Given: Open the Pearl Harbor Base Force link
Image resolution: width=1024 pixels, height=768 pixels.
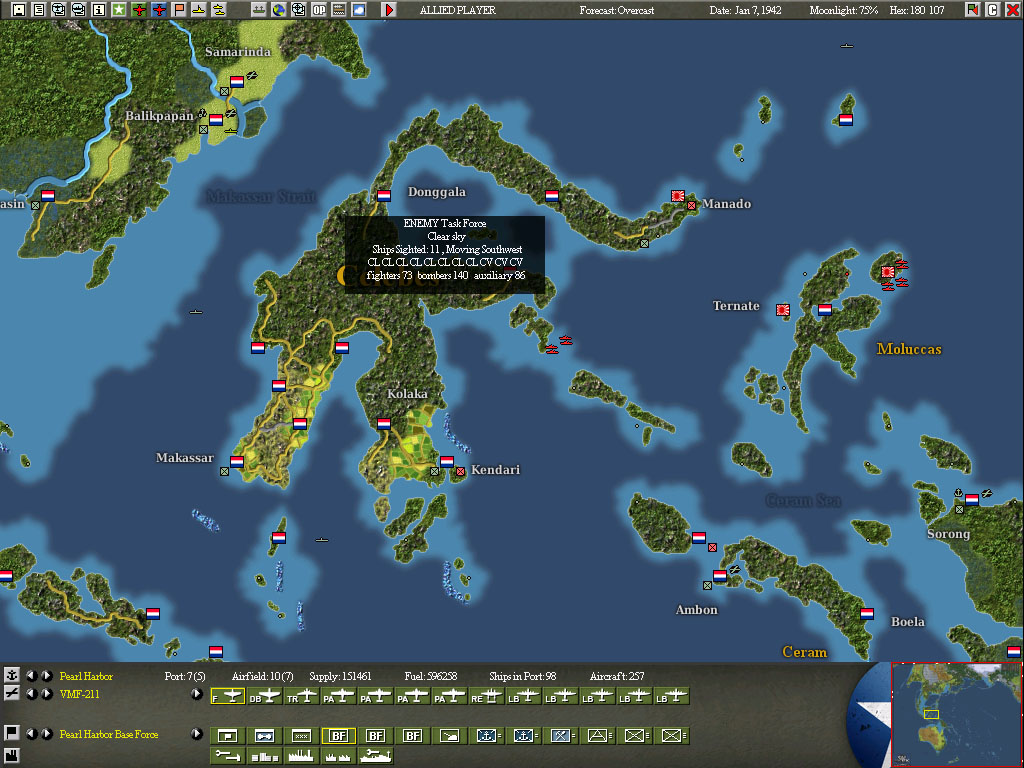Looking at the screenshot, I should click(x=109, y=734).
